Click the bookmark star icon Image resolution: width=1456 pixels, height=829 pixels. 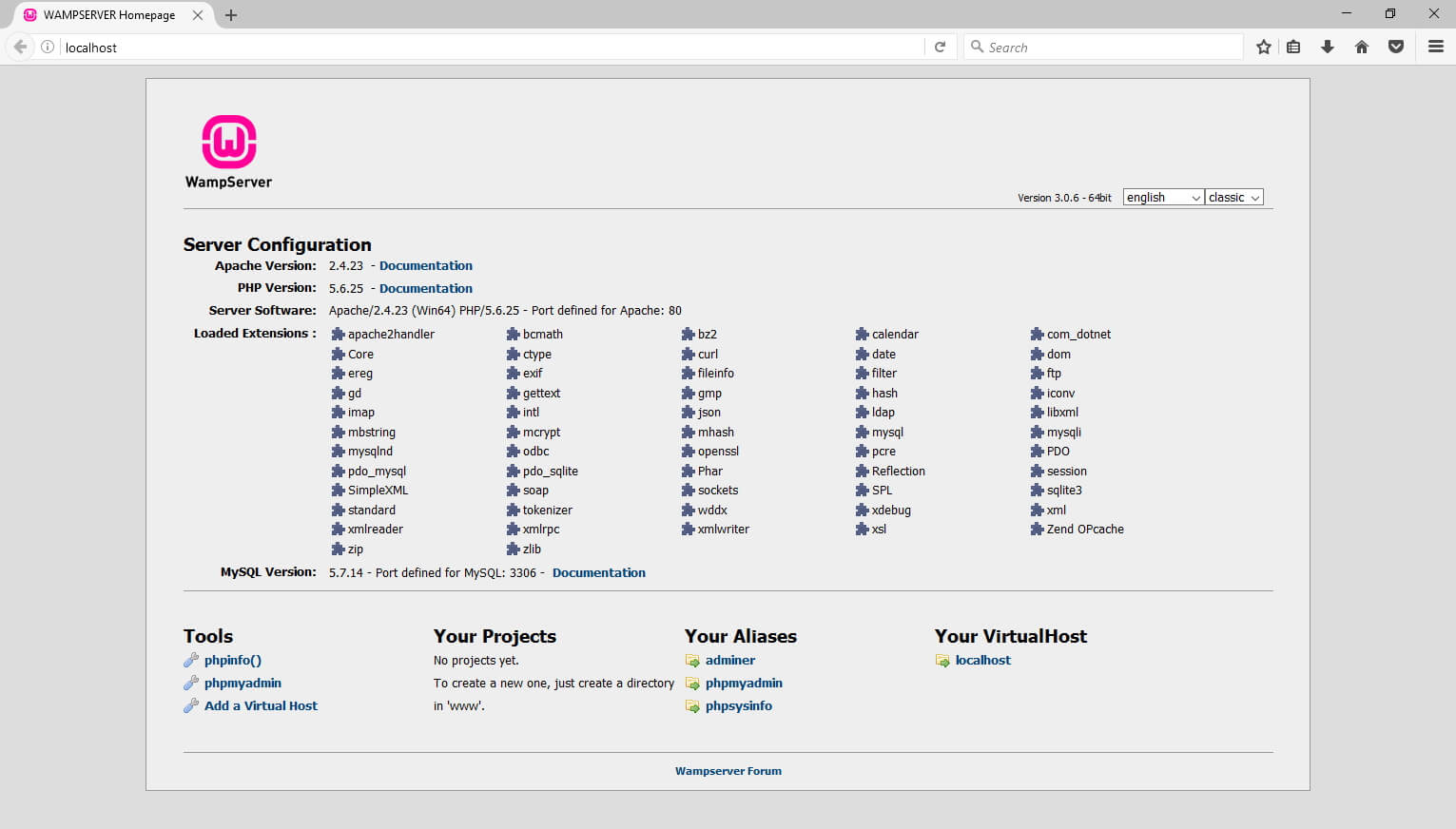click(x=1263, y=47)
